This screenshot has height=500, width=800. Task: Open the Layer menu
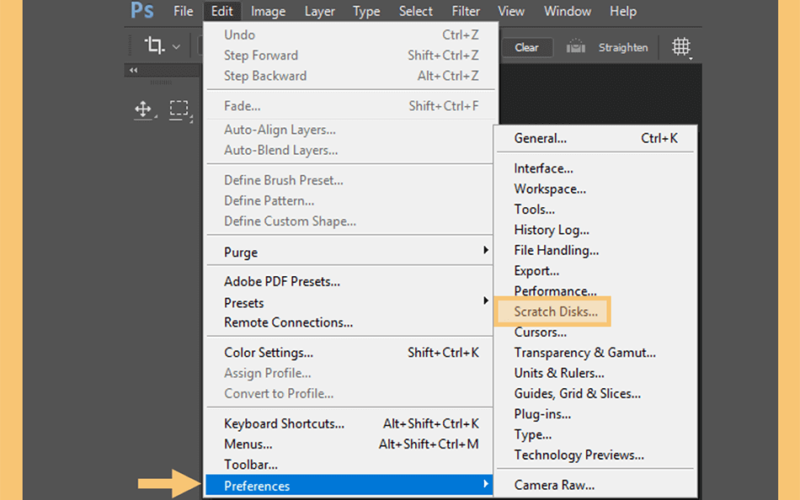(x=319, y=11)
